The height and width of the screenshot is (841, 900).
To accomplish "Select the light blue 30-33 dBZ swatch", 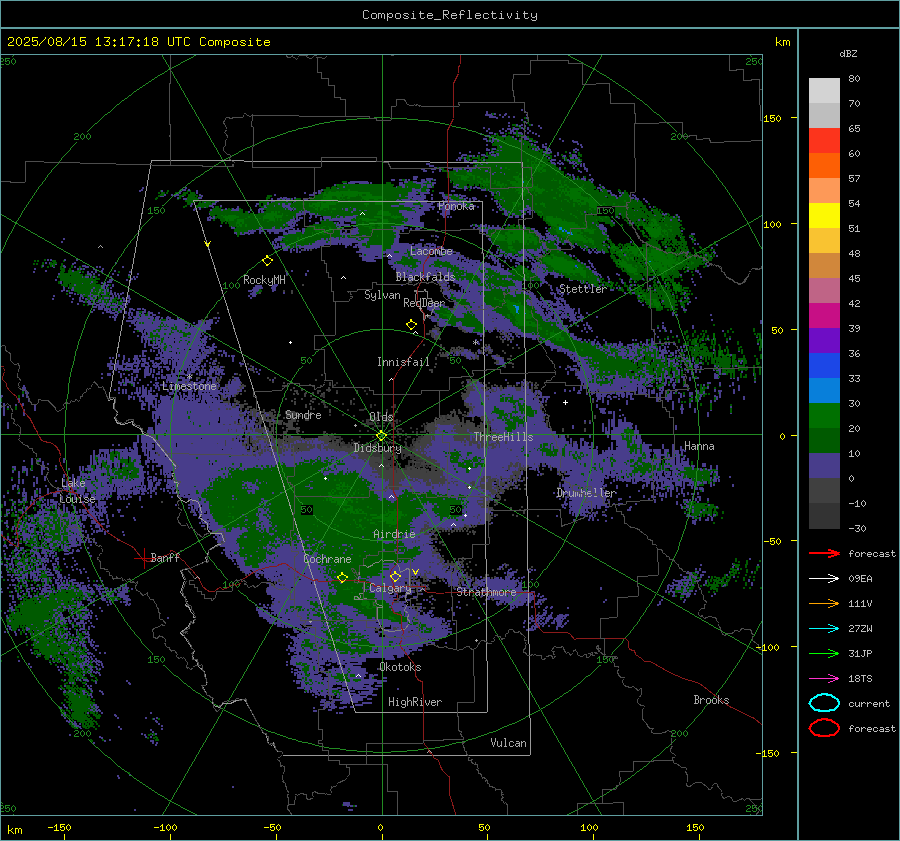I will [824, 390].
